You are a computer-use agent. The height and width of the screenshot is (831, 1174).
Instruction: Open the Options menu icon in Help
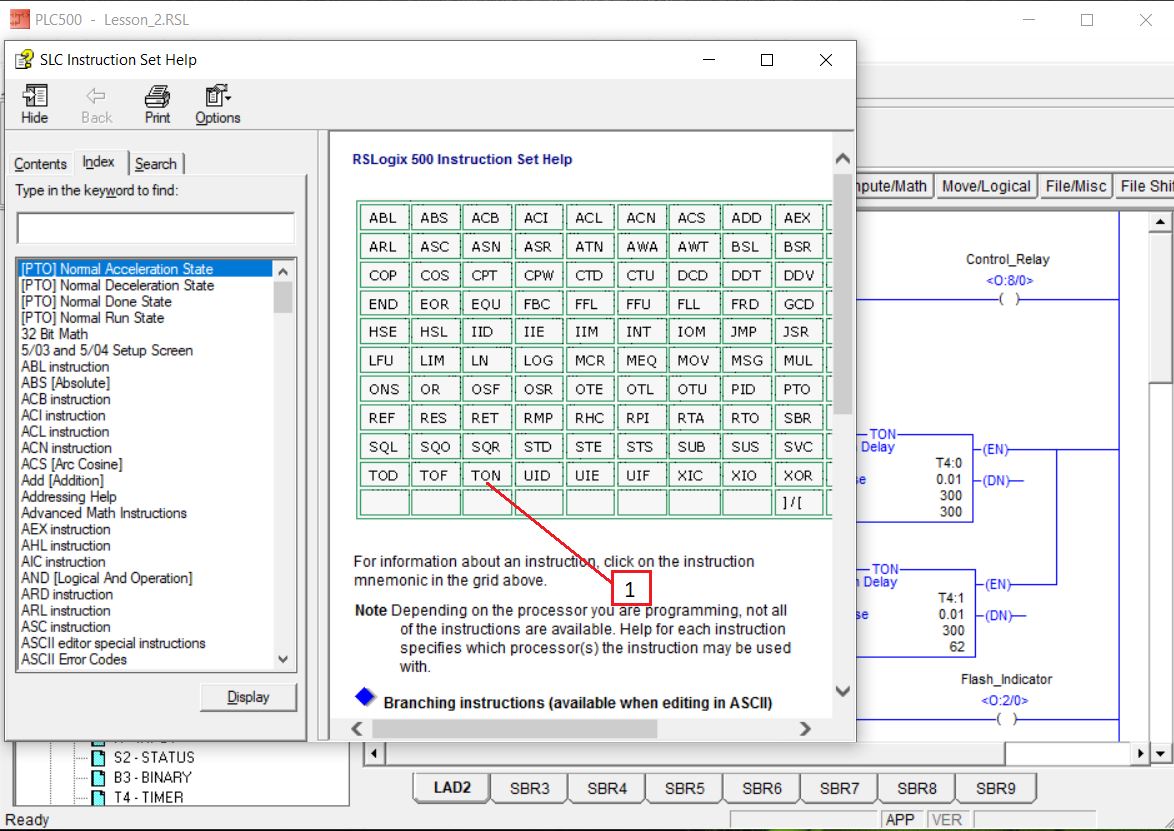pyautogui.click(x=218, y=104)
